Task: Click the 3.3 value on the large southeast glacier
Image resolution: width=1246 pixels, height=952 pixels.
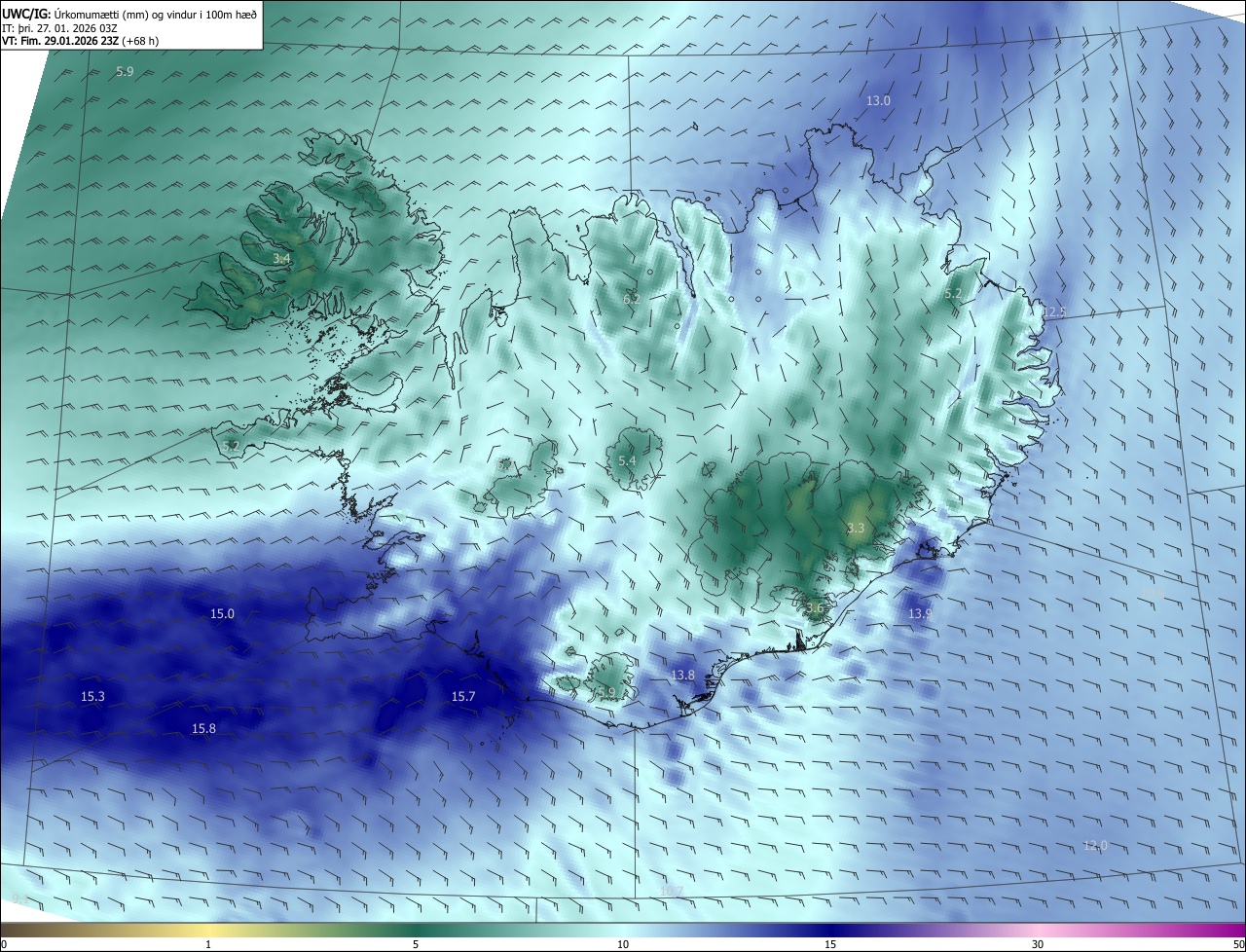Action: (856, 529)
